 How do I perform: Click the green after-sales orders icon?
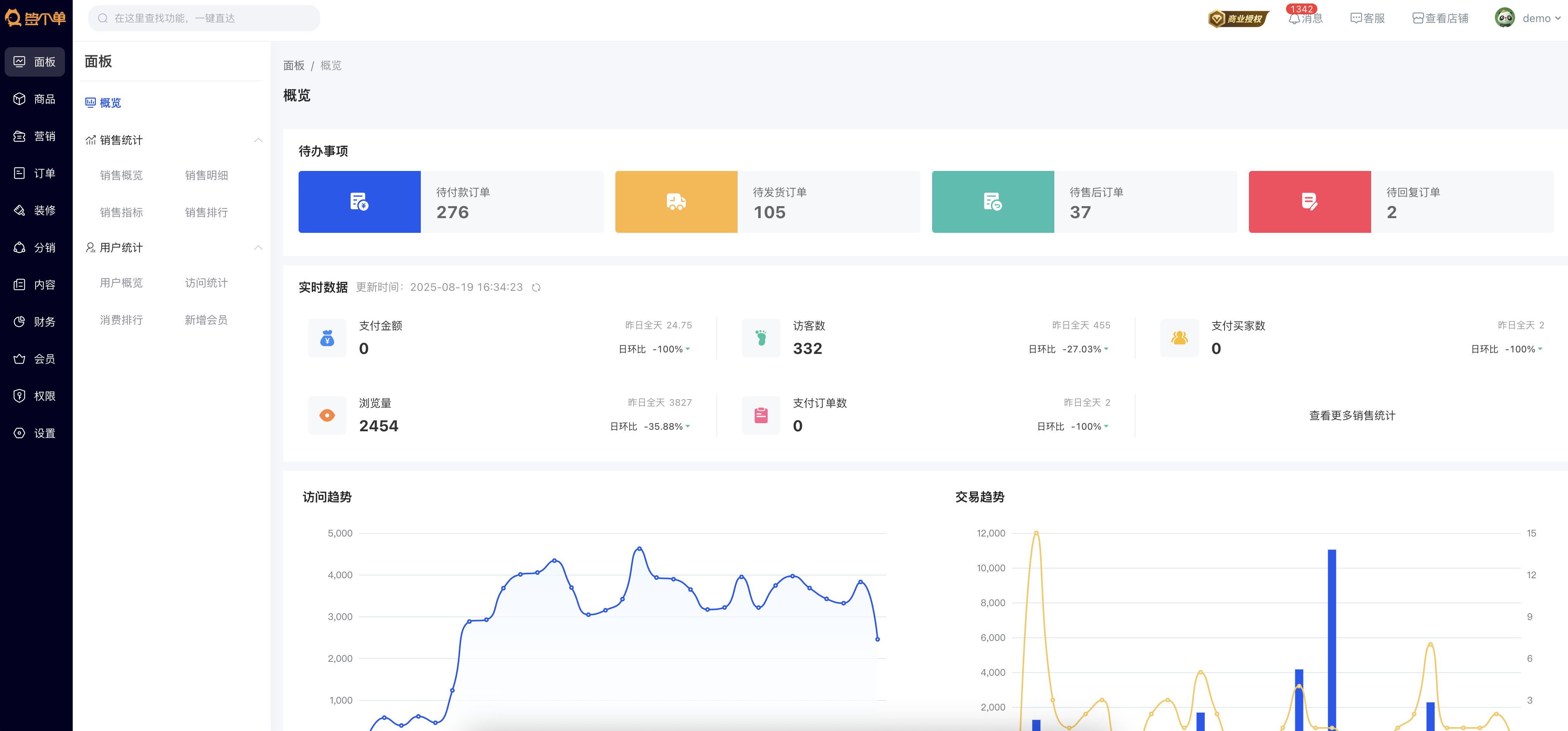(992, 202)
